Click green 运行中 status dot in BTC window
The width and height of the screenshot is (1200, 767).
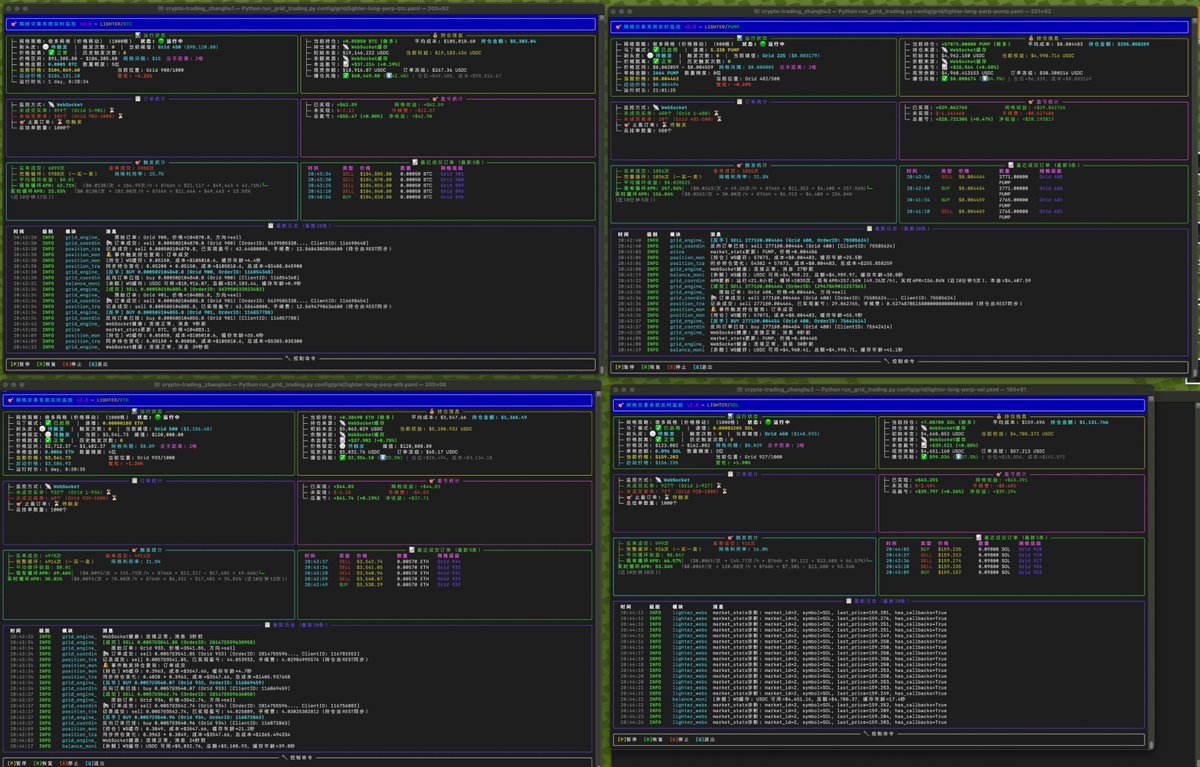coord(162,40)
